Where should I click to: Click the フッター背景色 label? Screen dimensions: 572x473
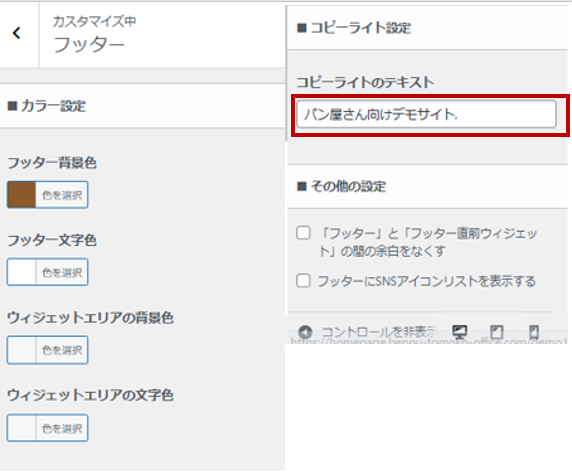tap(52, 163)
